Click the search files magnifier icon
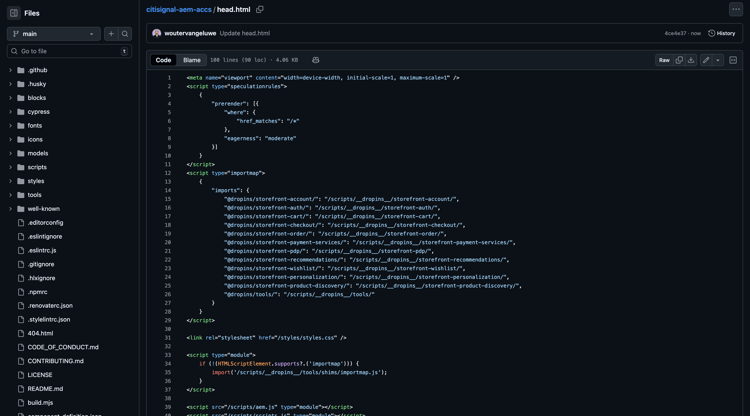 (125, 34)
